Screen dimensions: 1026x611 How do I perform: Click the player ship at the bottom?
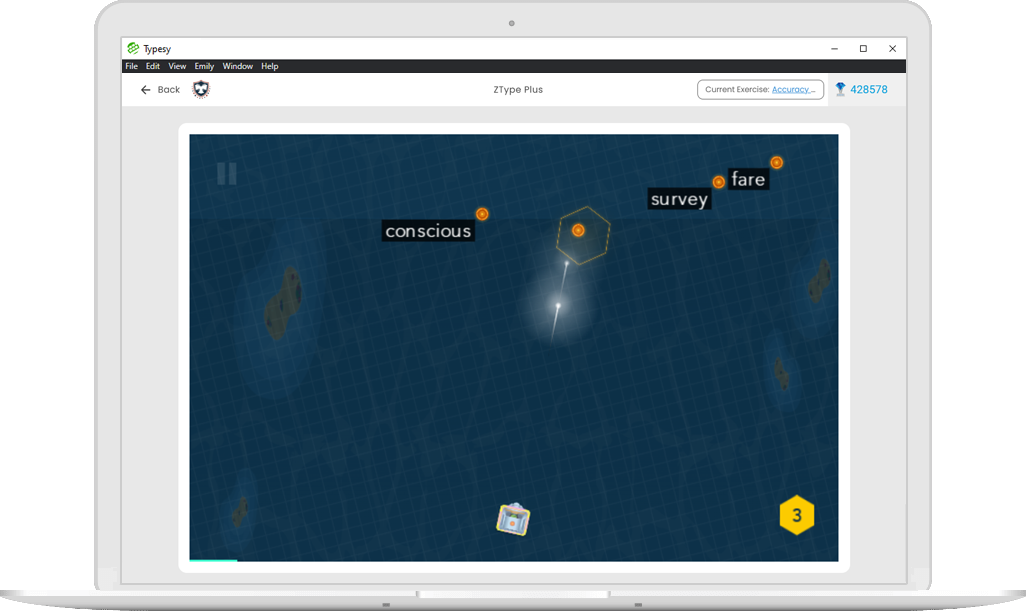[x=513, y=519]
